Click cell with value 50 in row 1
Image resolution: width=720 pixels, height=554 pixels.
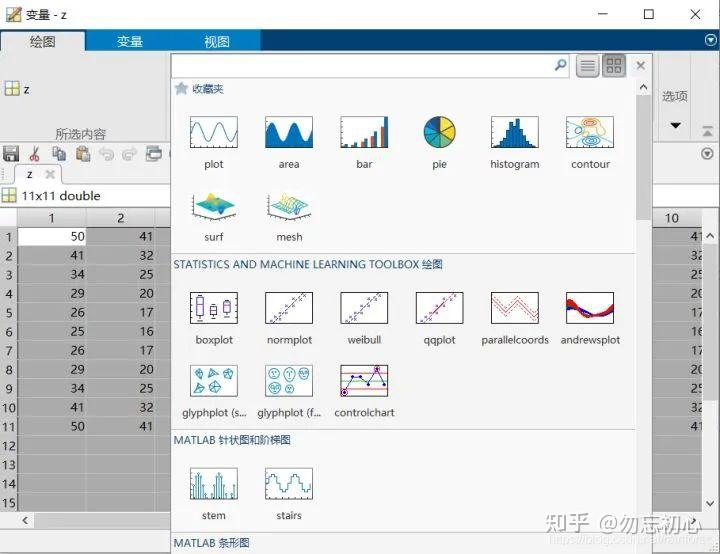click(52, 237)
